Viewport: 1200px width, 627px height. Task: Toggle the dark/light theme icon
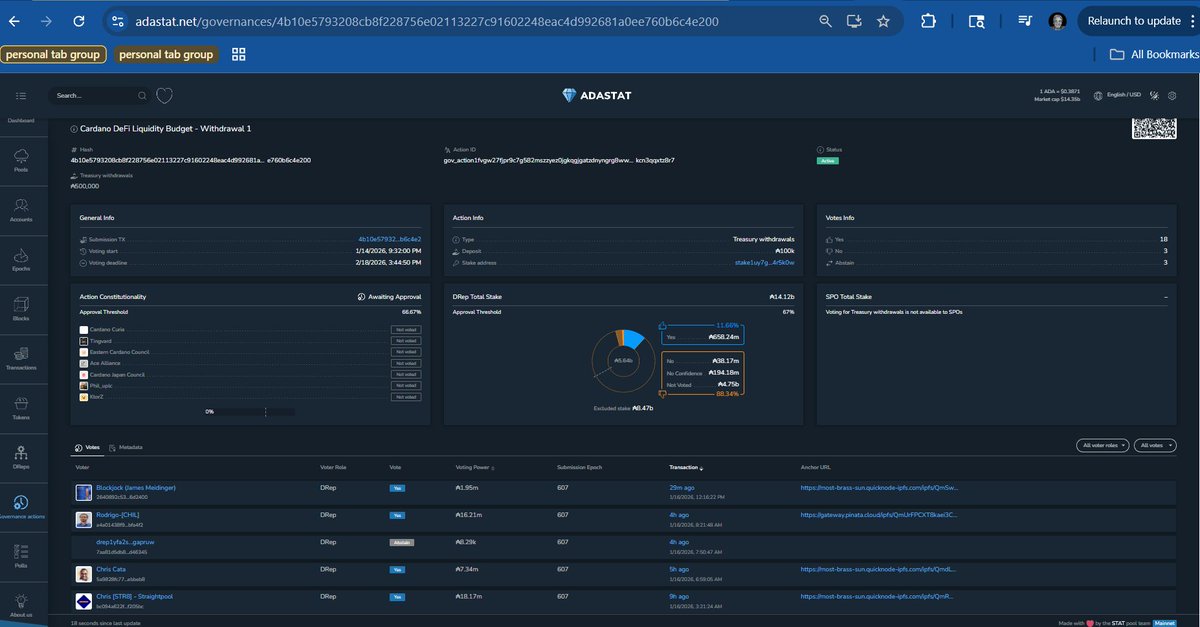tap(1152, 94)
